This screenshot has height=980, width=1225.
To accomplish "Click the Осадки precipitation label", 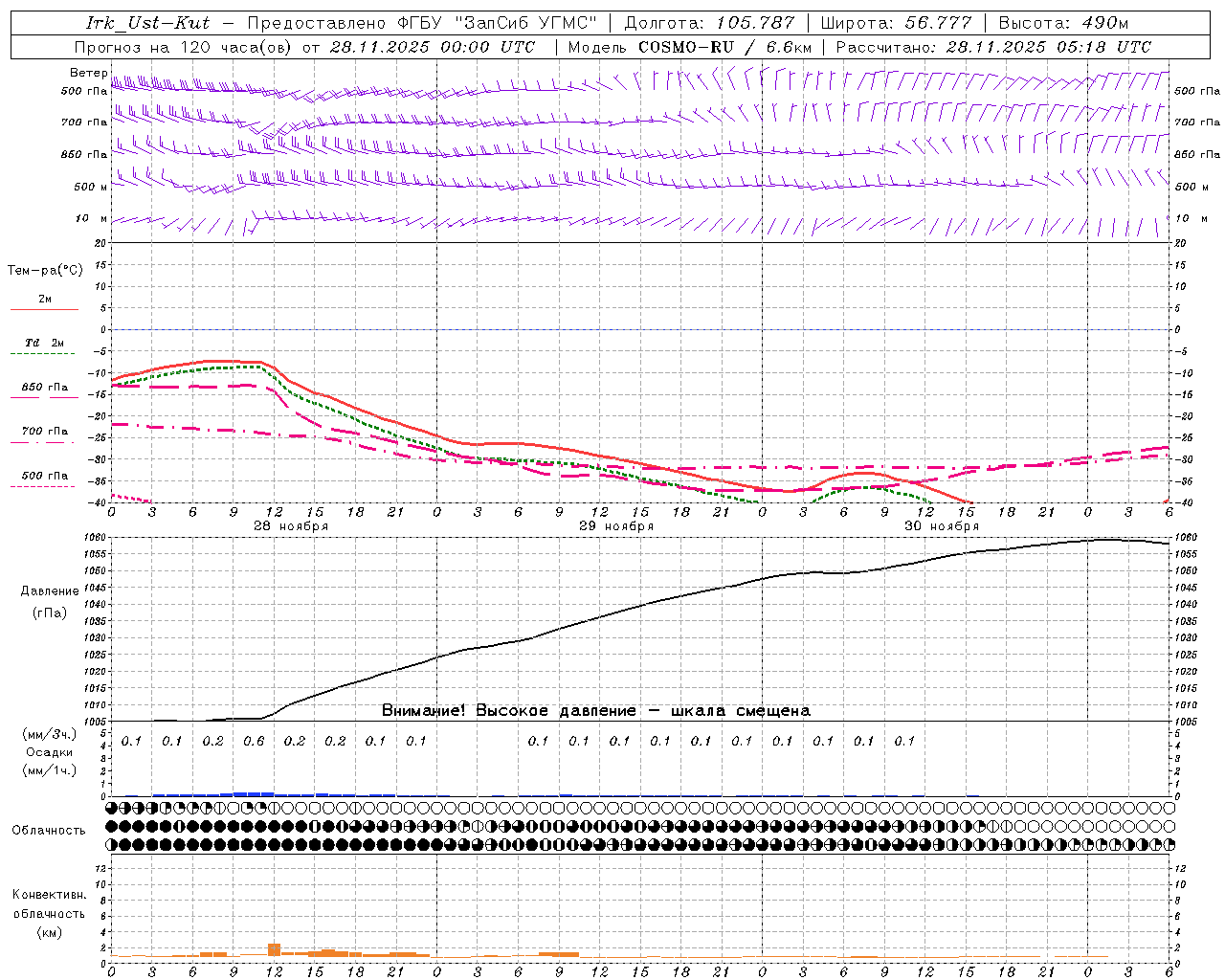I will coord(50,753).
